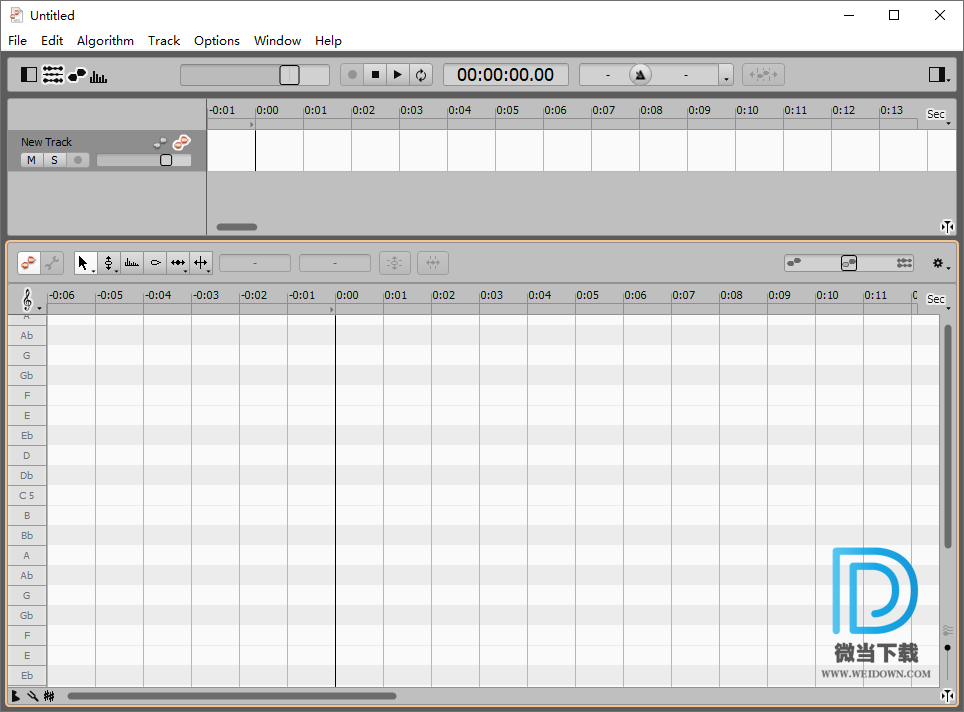Image resolution: width=964 pixels, height=712 pixels.
Task: Toggle the note blobs editor view icon
Action: coord(77,74)
